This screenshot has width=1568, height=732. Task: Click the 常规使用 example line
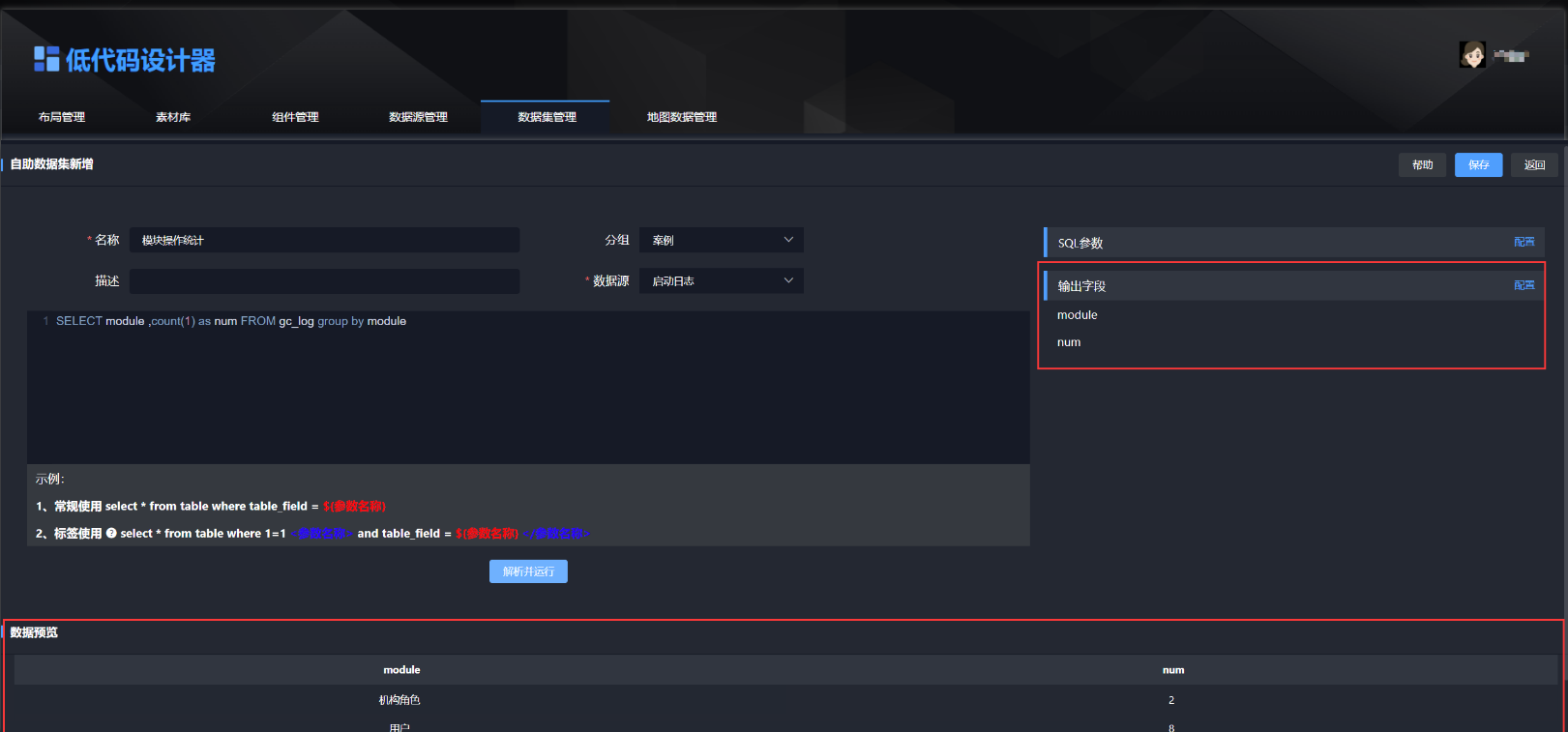click(211, 506)
